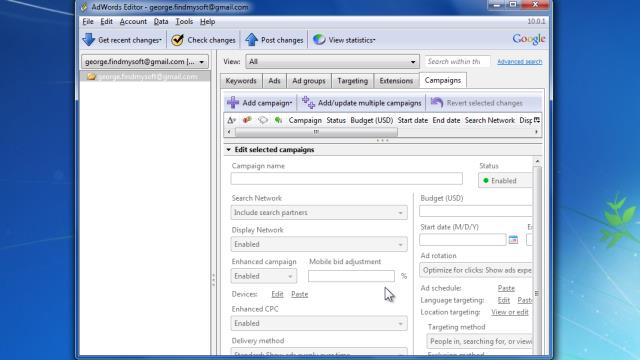Open the File menu
Image resolution: width=640 pixels, height=360 pixels.
[x=88, y=22]
